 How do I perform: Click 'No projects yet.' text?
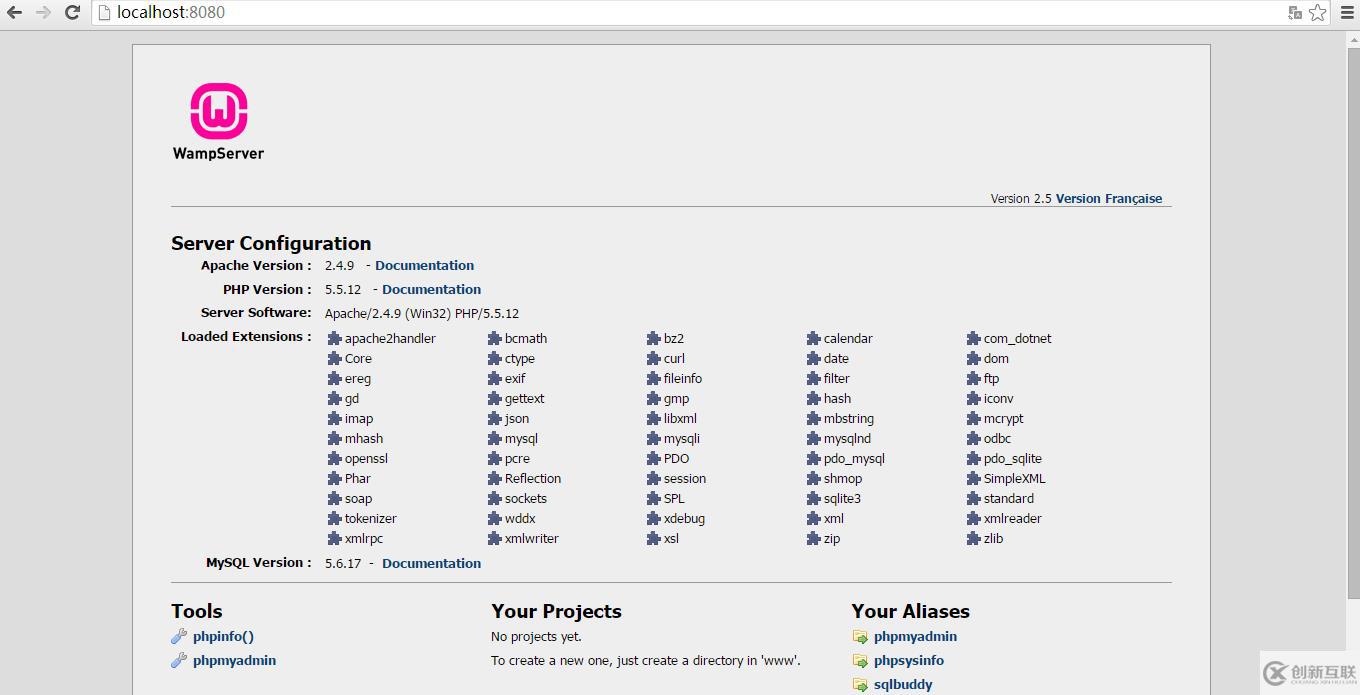click(x=536, y=637)
